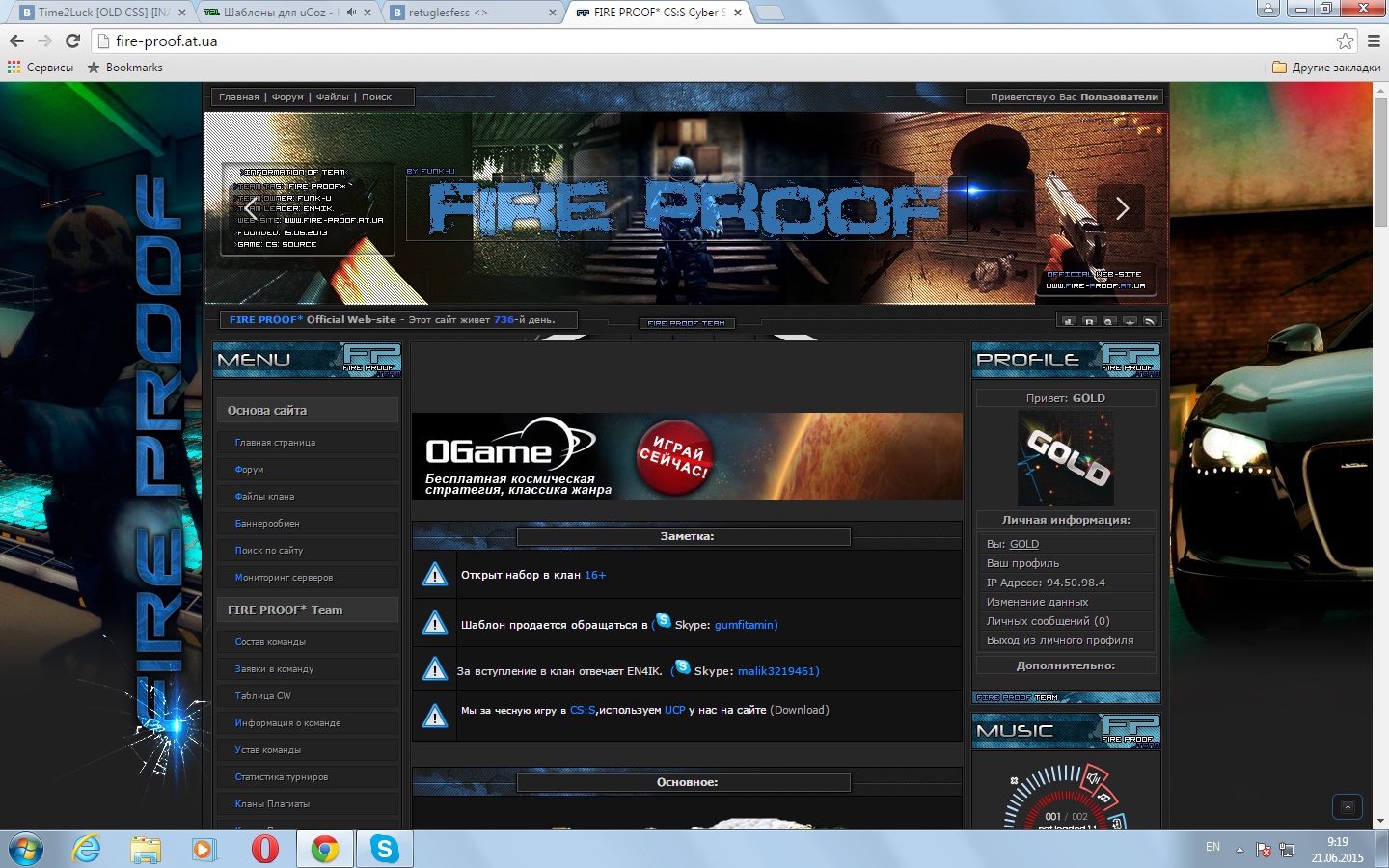Click the scroll-to-top arrow button

coord(1348,806)
